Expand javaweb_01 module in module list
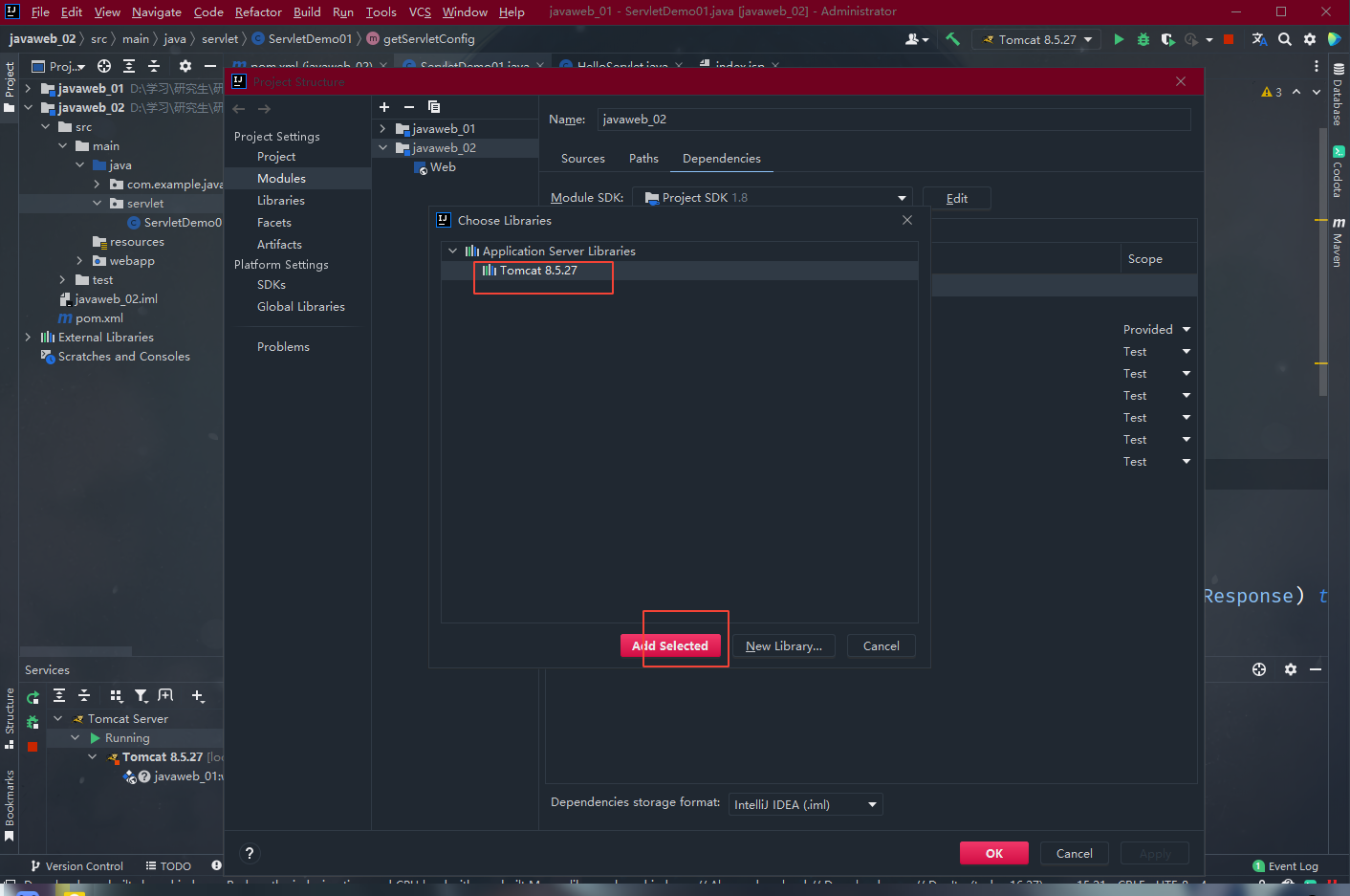This screenshot has width=1350, height=896. point(383,129)
